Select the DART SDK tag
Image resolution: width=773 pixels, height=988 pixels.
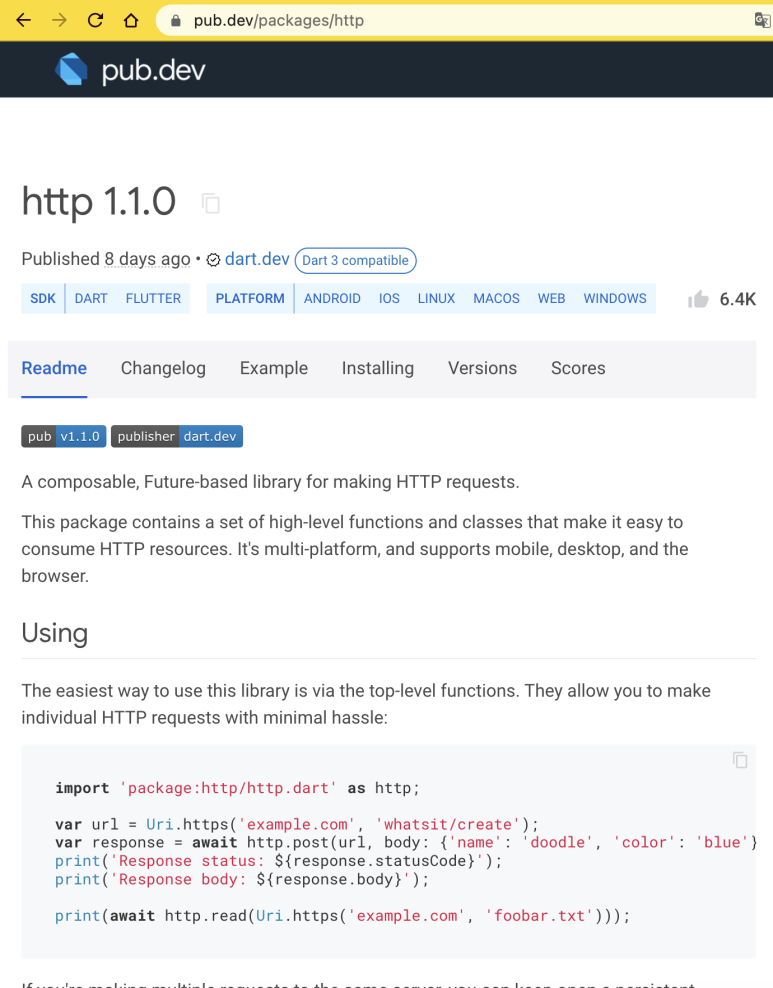click(91, 299)
